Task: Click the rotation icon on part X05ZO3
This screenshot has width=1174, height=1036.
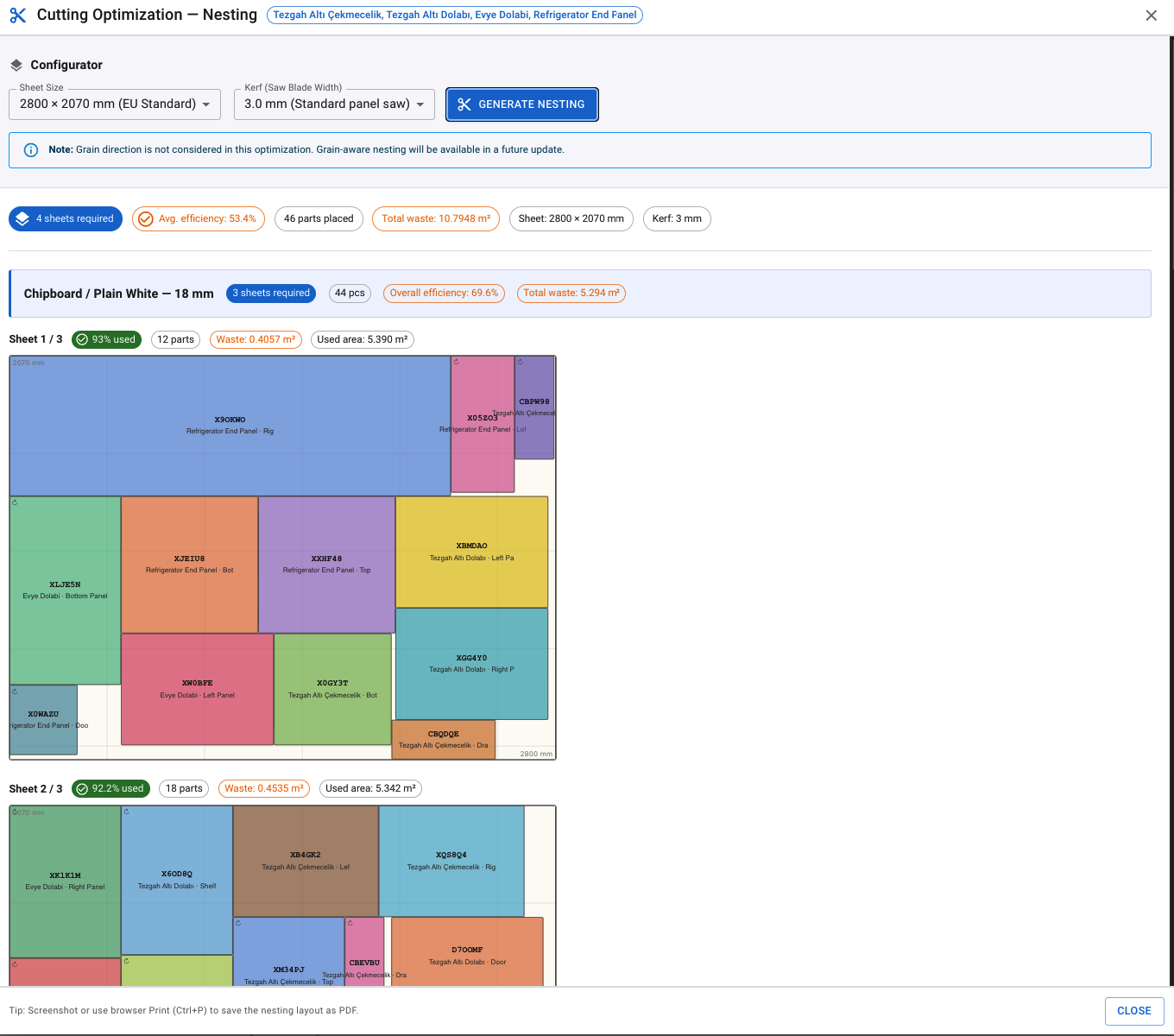Action: (456, 362)
